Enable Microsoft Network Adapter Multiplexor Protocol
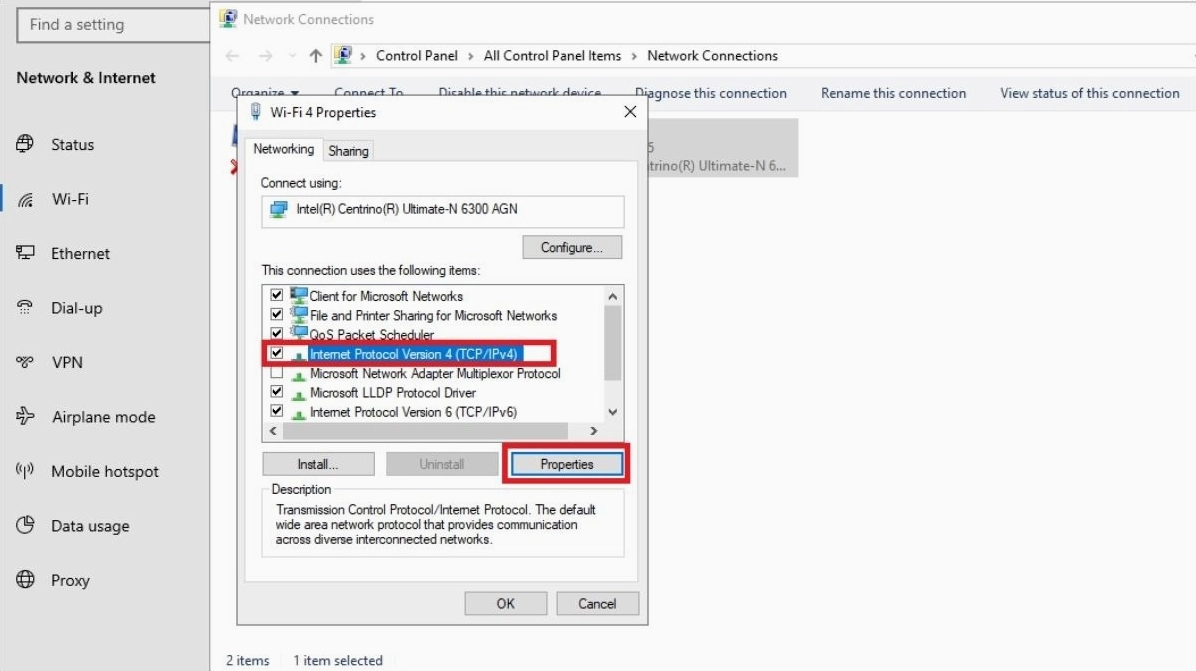The image size is (1196, 671). [x=279, y=373]
